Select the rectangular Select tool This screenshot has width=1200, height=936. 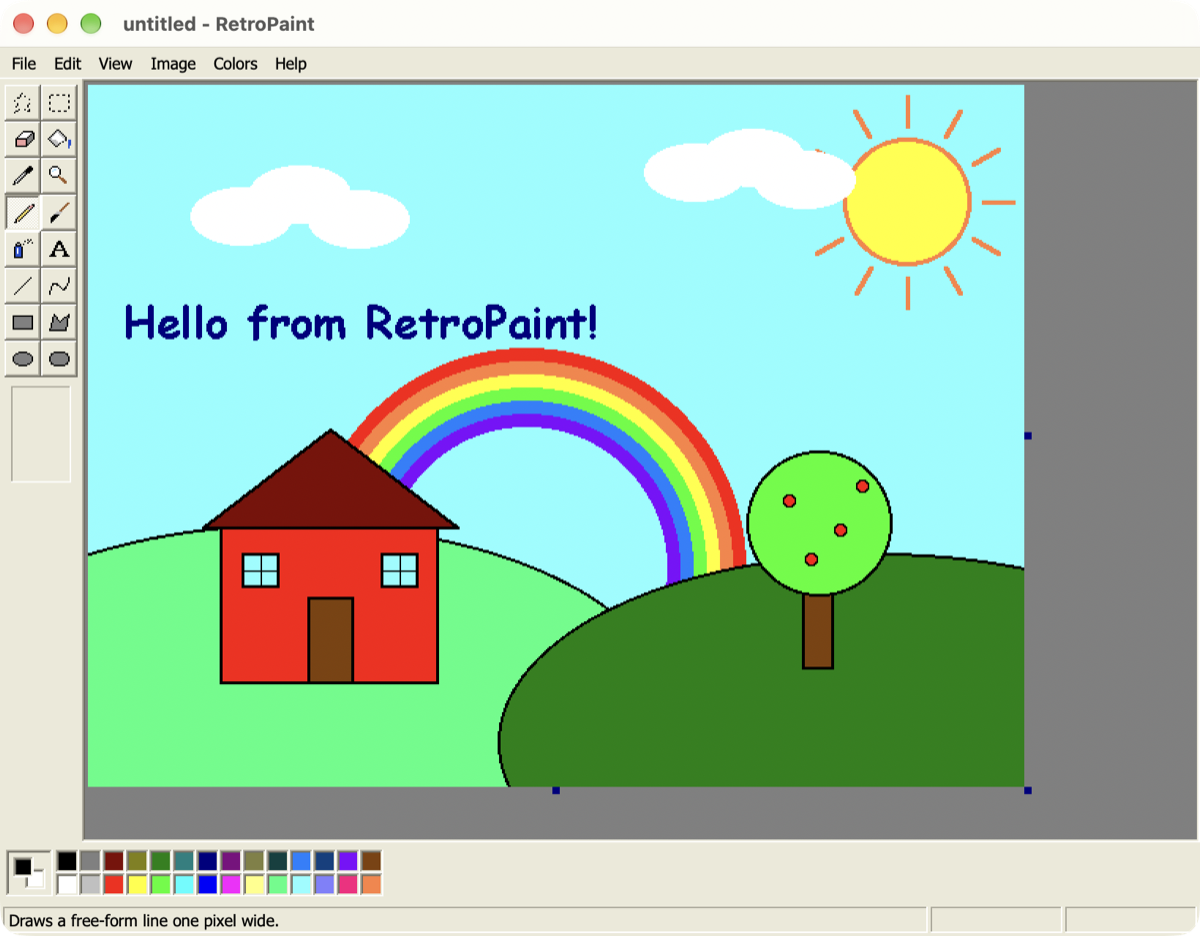pyautogui.click(x=60, y=103)
